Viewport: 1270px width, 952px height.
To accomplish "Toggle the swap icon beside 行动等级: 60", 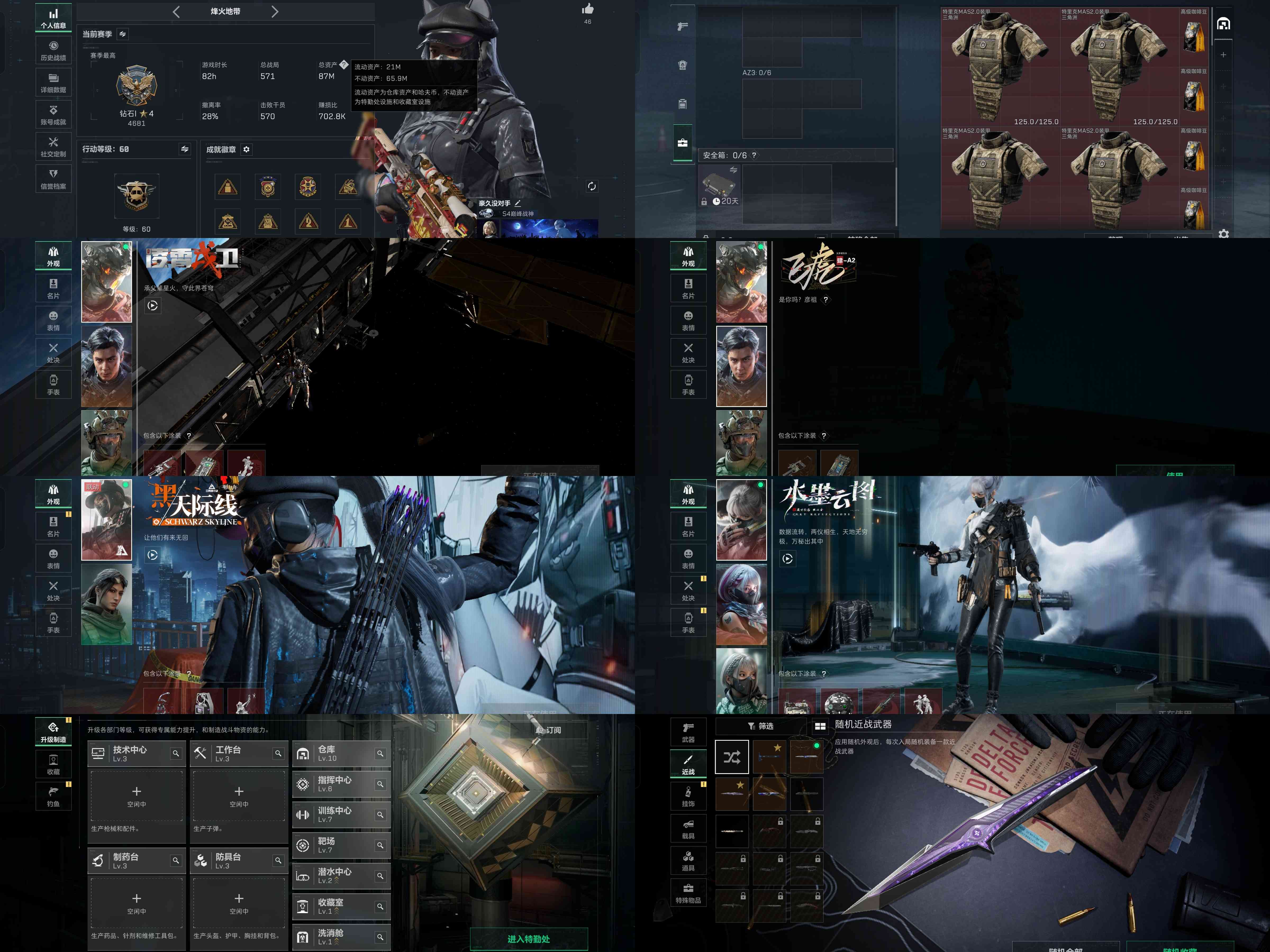I will point(184,149).
